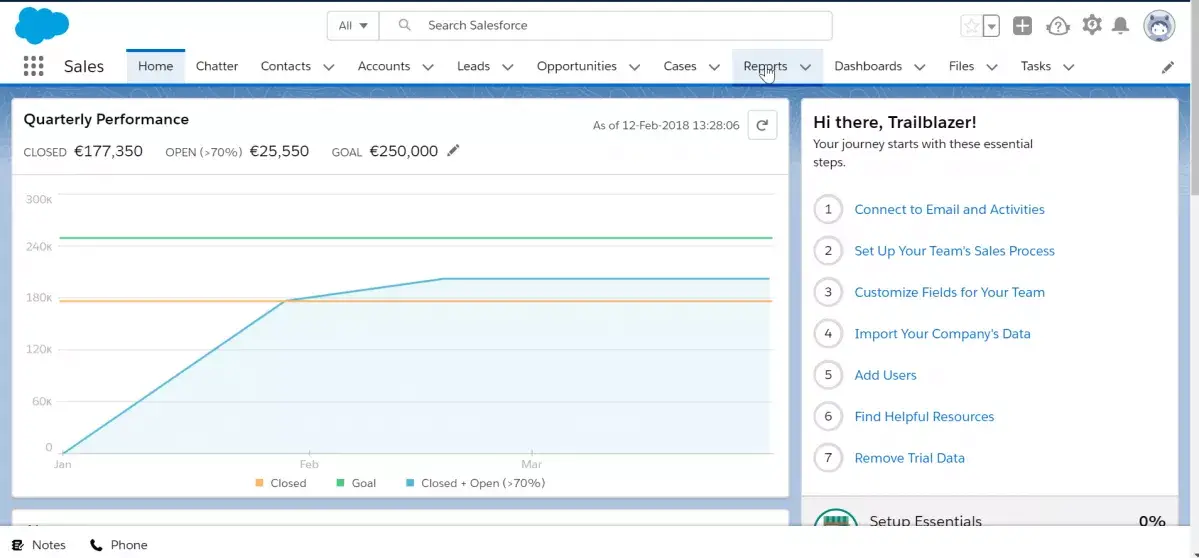This screenshot has width=1199, height=558.
Task: Open the Leads tab
Action: [473, 67]
